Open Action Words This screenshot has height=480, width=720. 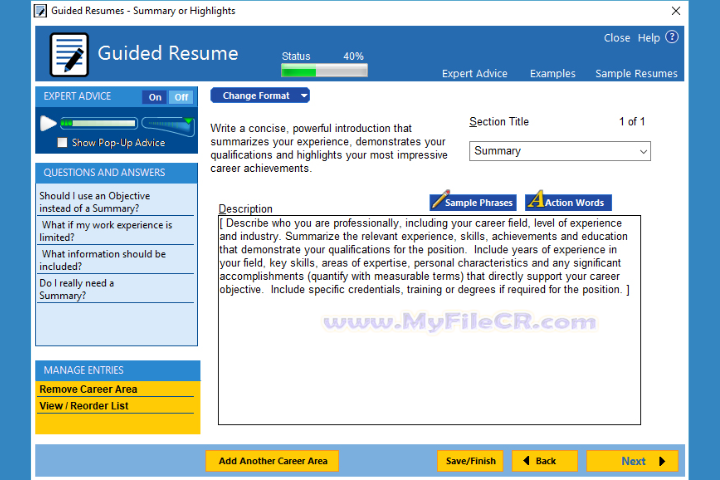pos(568,202)
